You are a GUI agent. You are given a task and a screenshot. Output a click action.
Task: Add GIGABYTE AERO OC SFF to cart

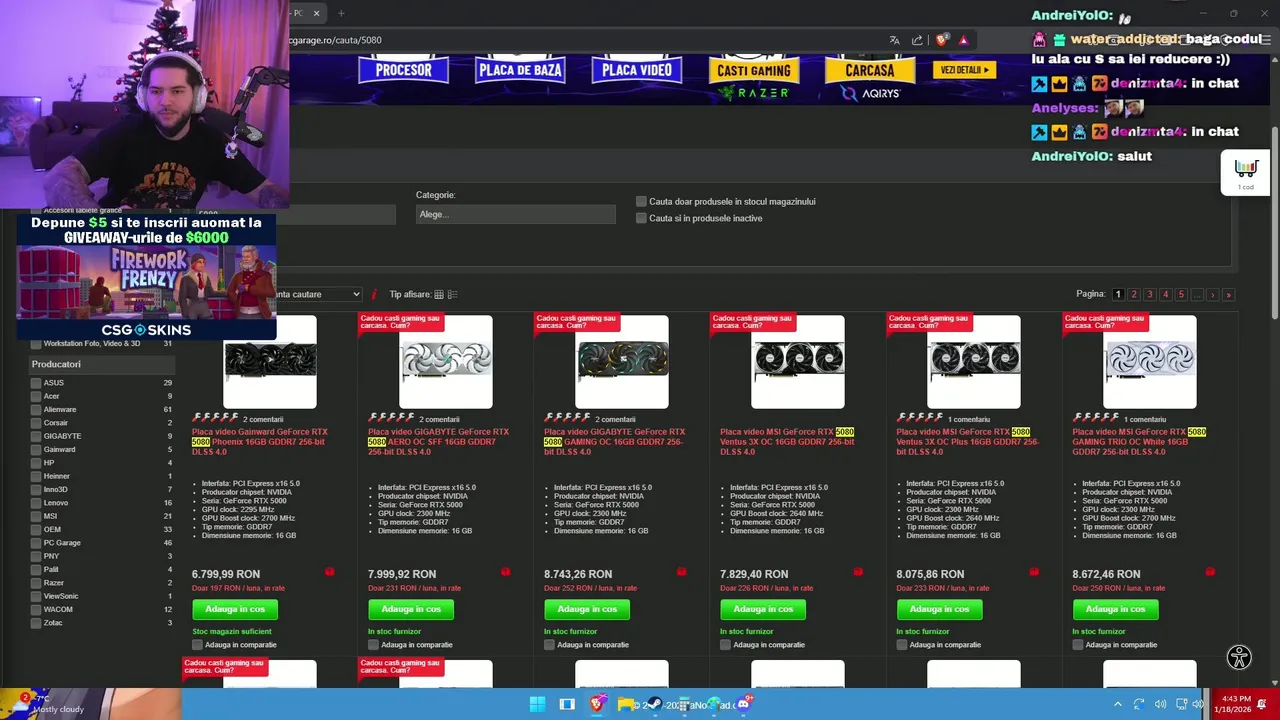pos(411,609)
